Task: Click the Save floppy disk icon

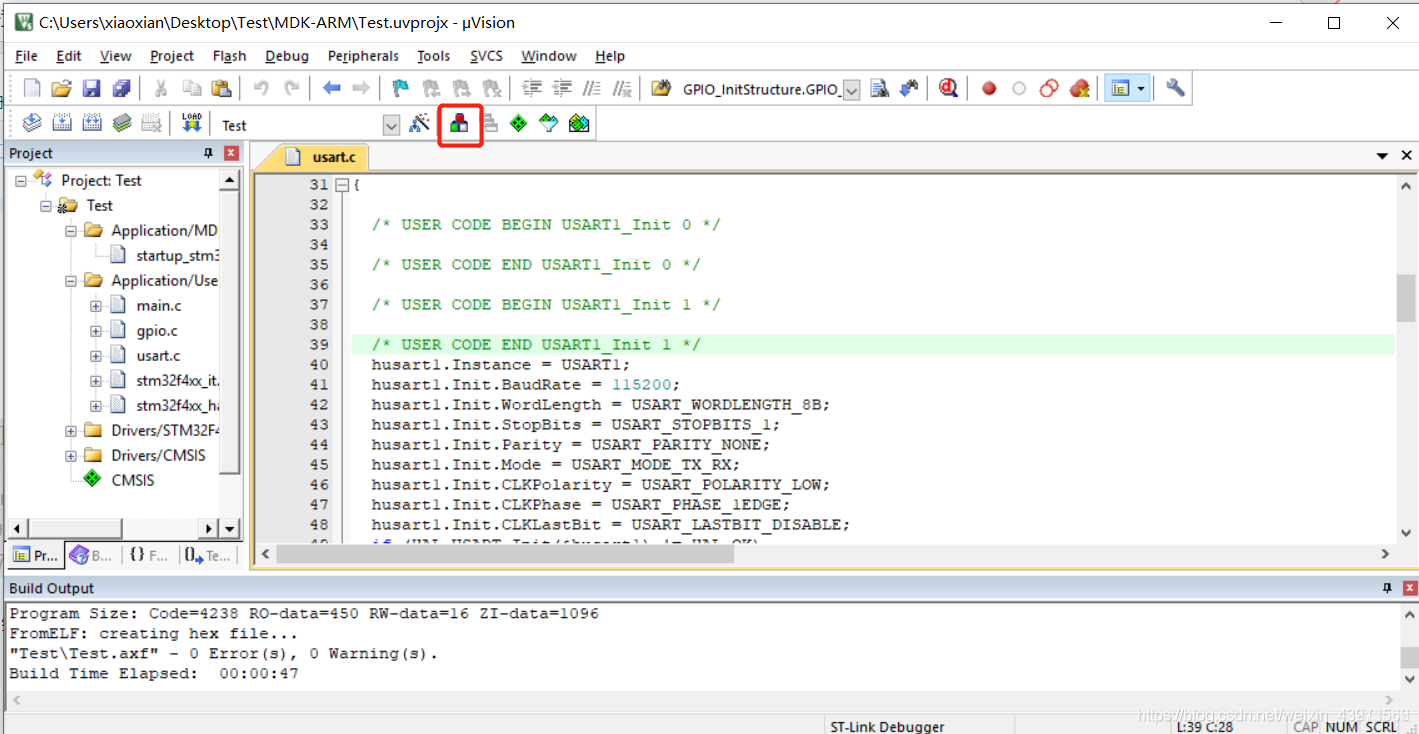Action: click(x=91, y=88)
